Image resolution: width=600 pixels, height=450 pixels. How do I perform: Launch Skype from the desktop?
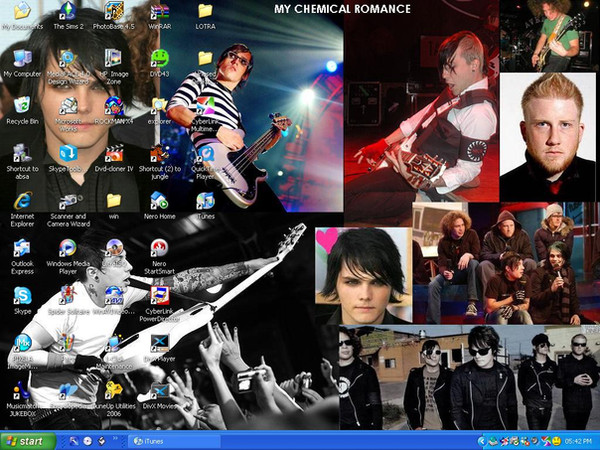[x=22, y=295]
